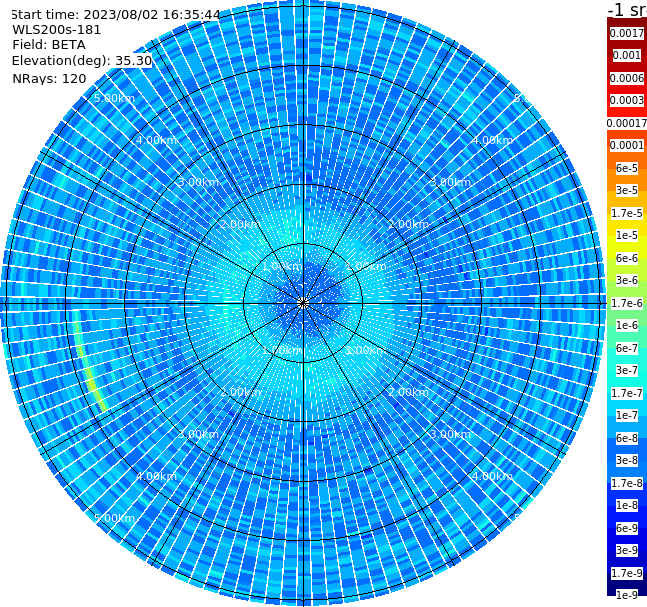Viewport: 647px width, 607px height.
Task: Click the 1e-6 colorbar value
Action: pos(627,325)
